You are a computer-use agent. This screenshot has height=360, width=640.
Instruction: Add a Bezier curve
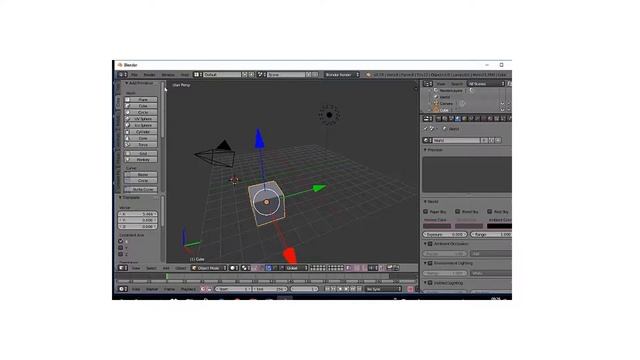tap(141, 174)
